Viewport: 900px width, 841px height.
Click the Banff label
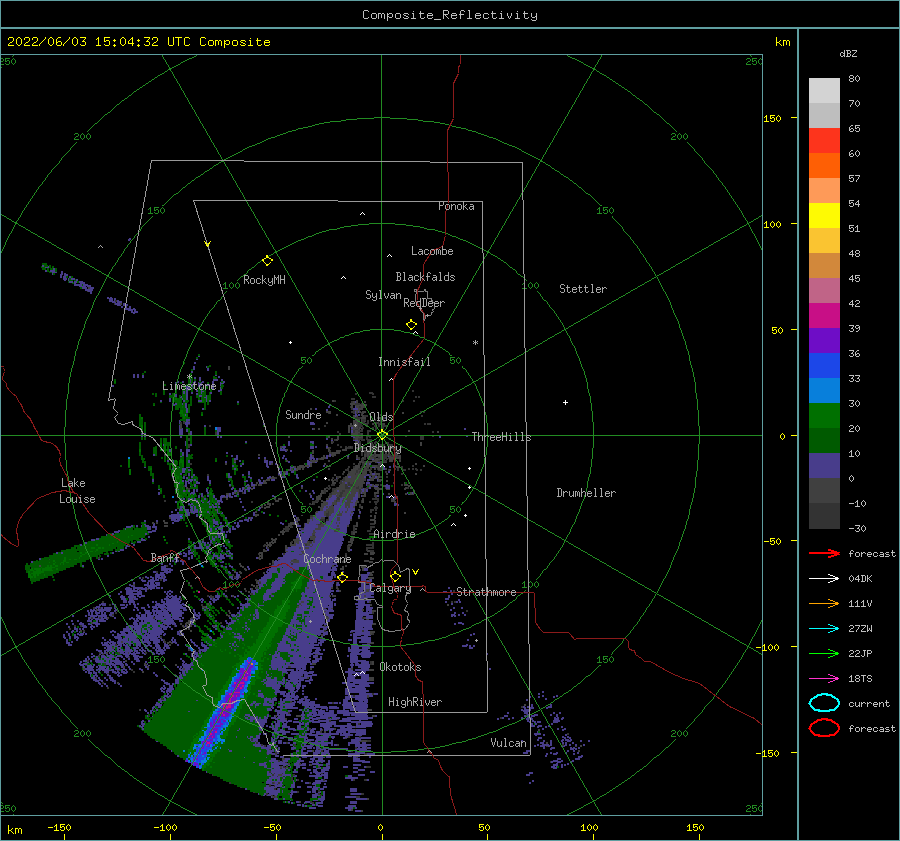pos(165,557)
